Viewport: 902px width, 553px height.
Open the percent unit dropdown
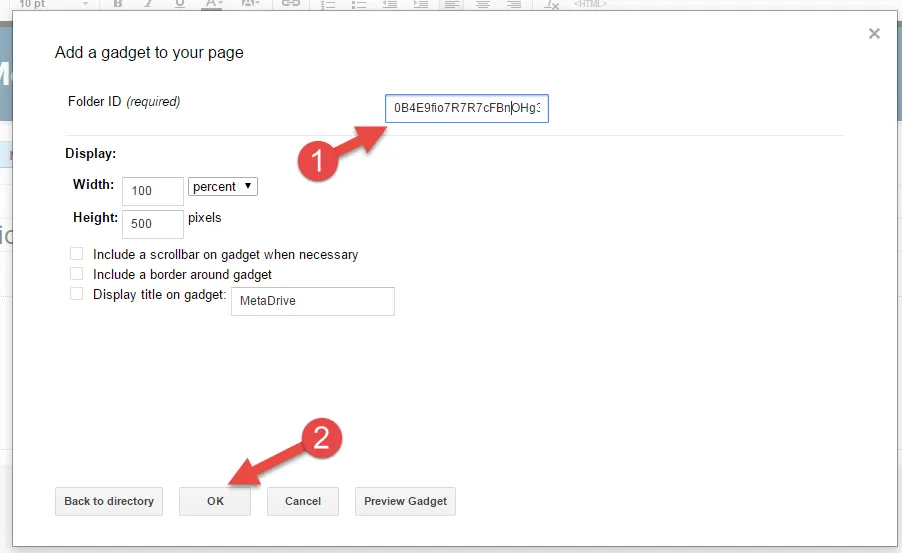pos(223,186)
